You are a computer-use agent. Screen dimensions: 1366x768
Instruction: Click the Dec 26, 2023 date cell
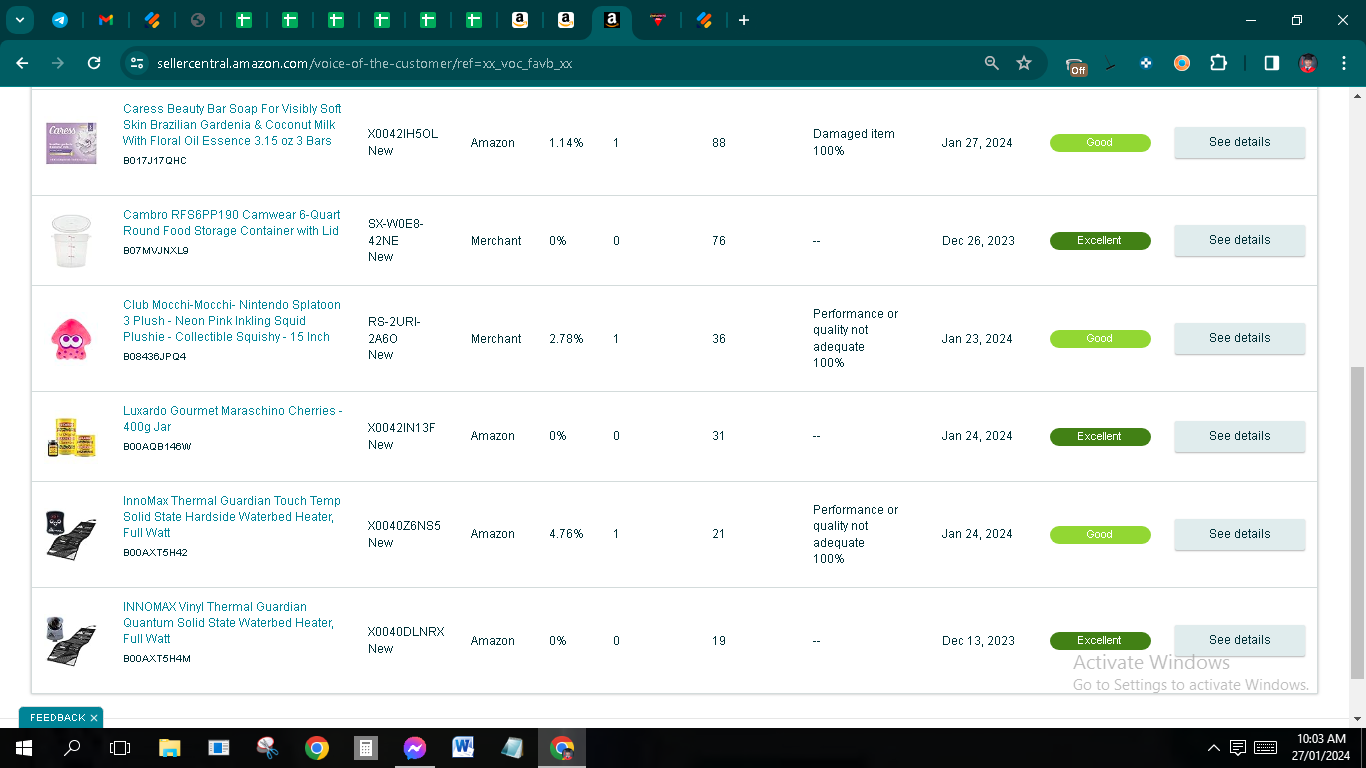tap(978, 241)
